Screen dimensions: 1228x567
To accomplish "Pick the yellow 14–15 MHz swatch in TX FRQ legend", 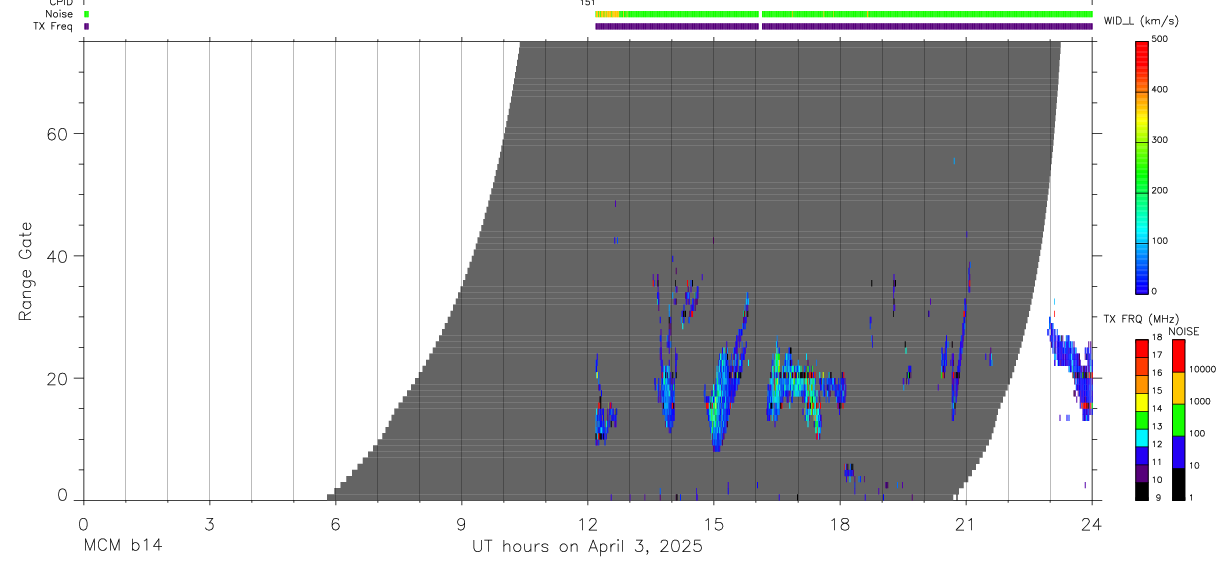I will (x=1142, y=400).
